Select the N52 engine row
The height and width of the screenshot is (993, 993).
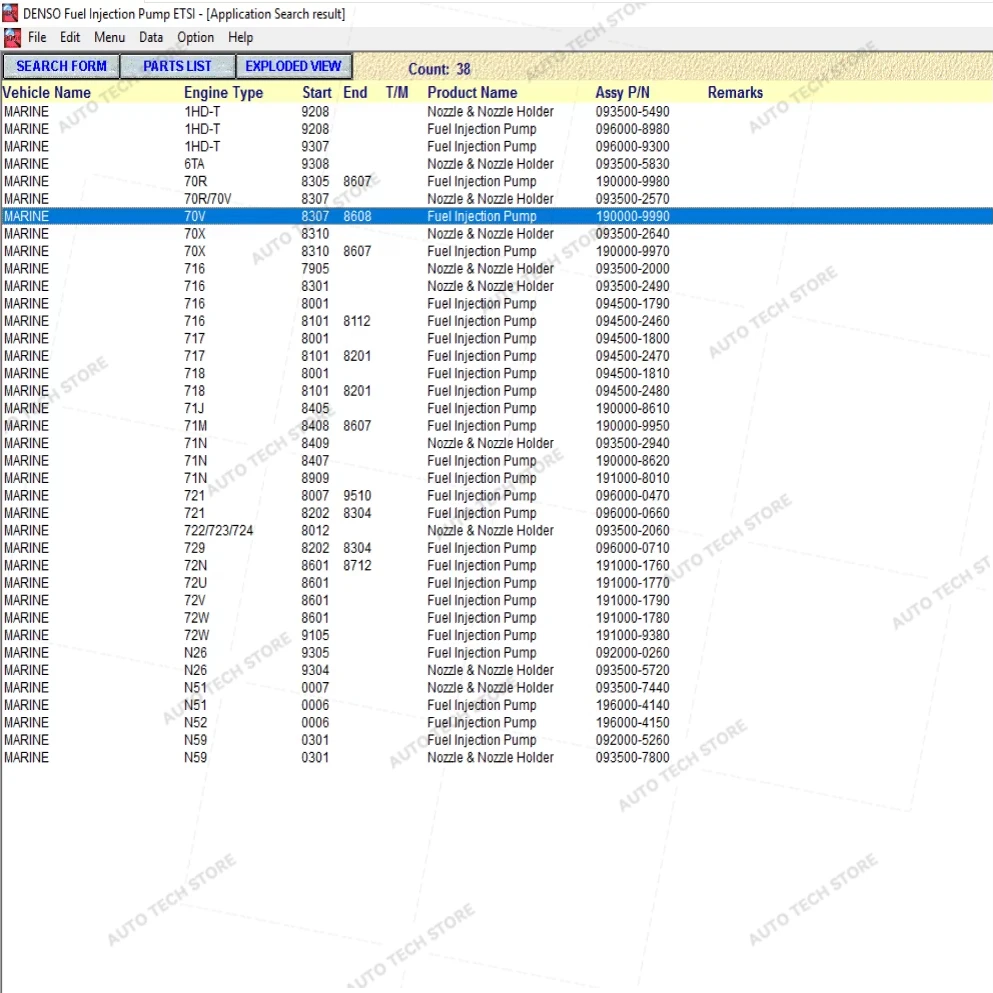click(x=496, y=723)
